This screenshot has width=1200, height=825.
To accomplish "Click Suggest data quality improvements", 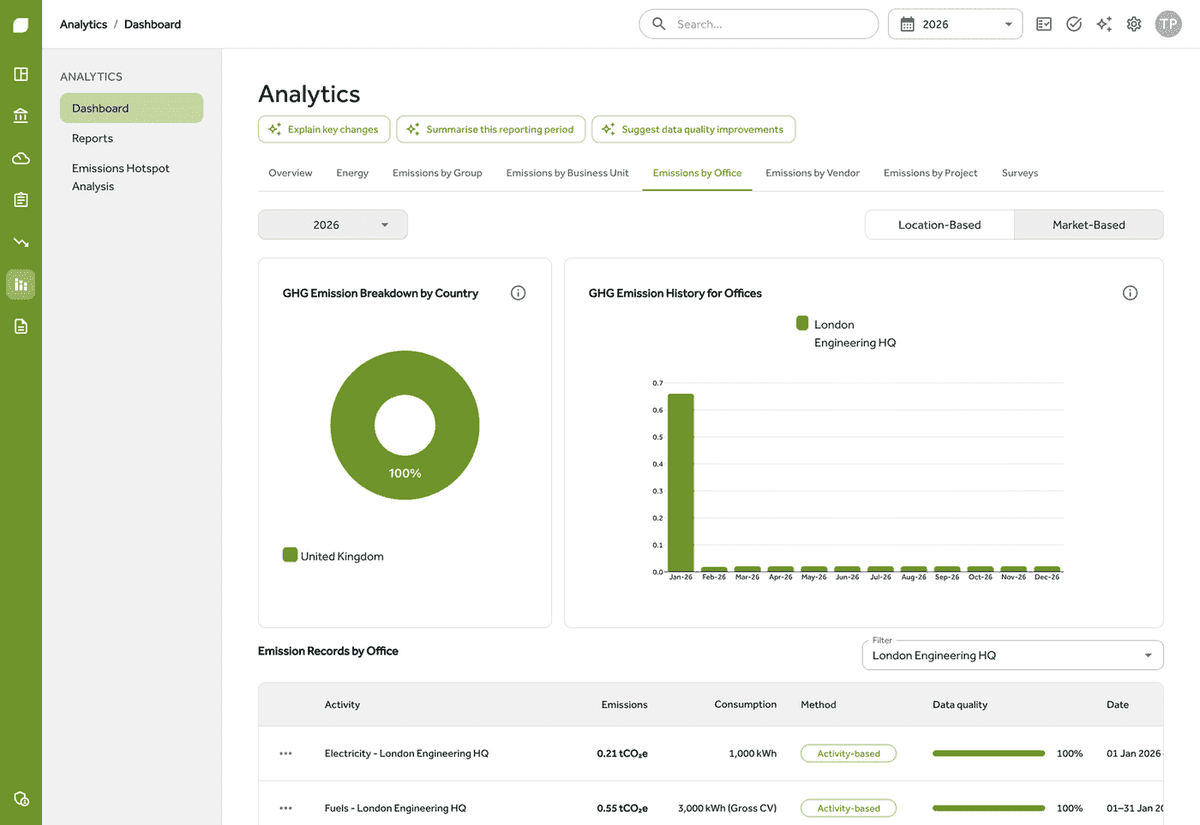I will pos(693,129).
